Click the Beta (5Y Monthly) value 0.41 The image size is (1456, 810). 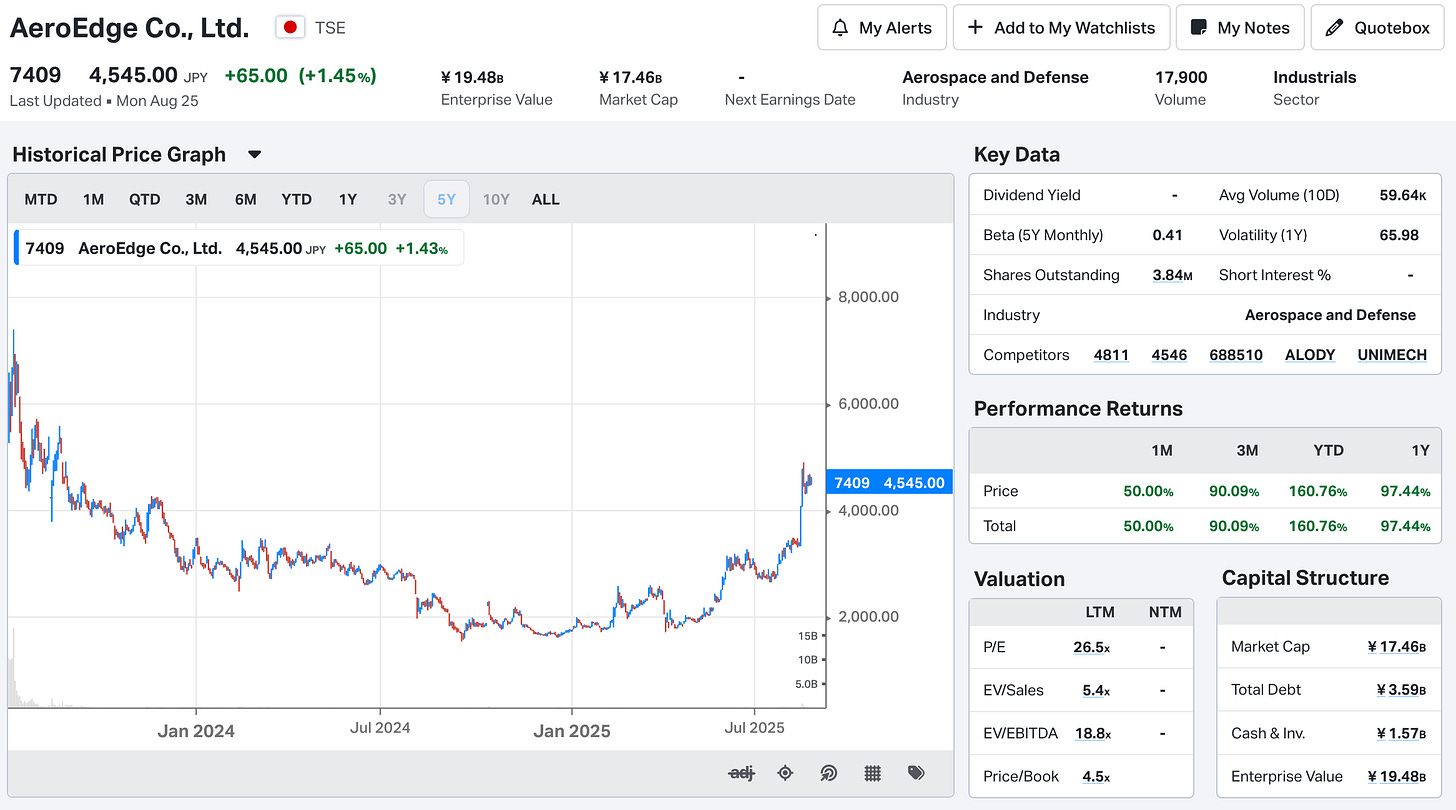[1167, 235]
